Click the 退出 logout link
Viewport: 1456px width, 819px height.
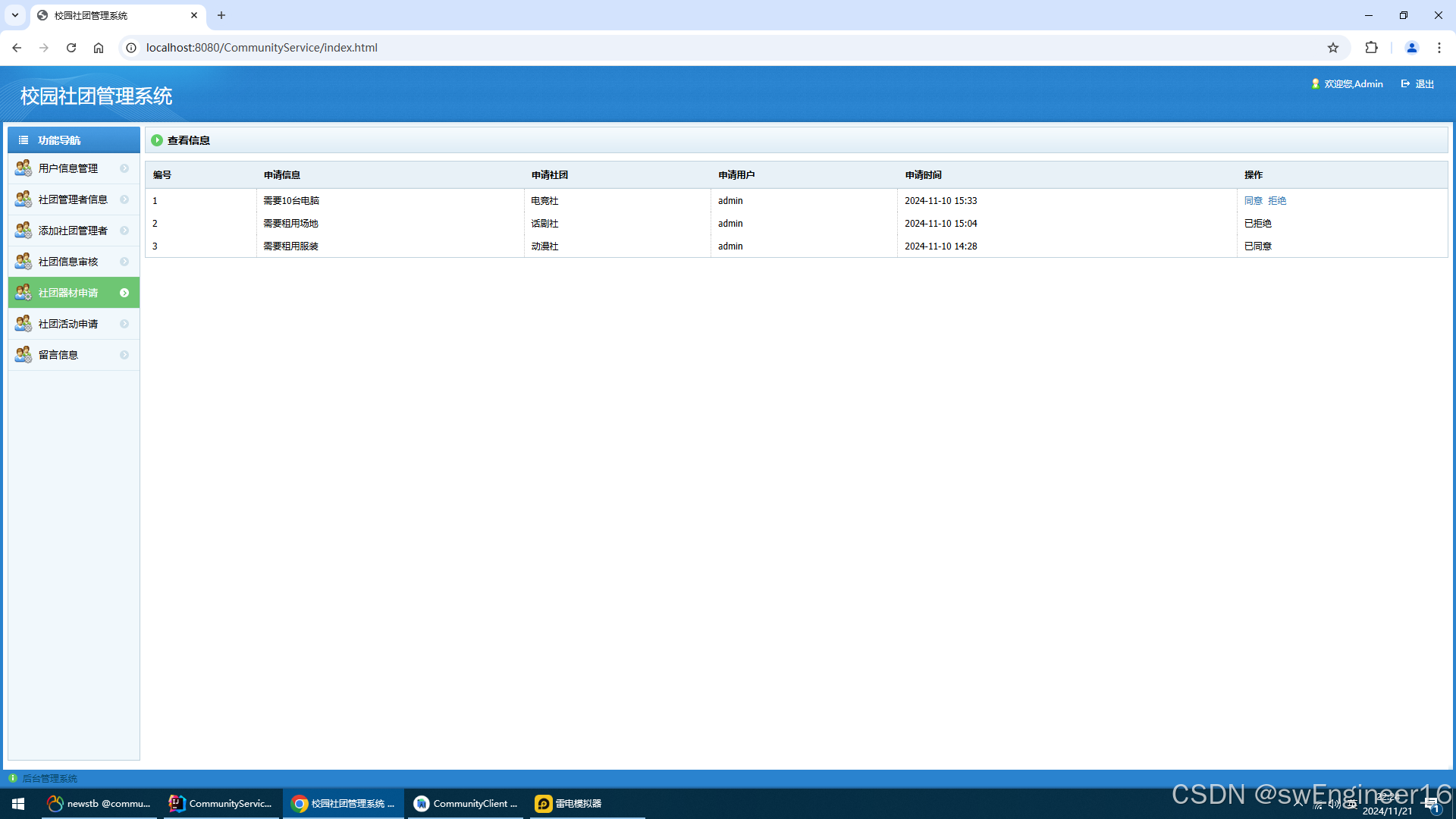[x=1424, y=84]
